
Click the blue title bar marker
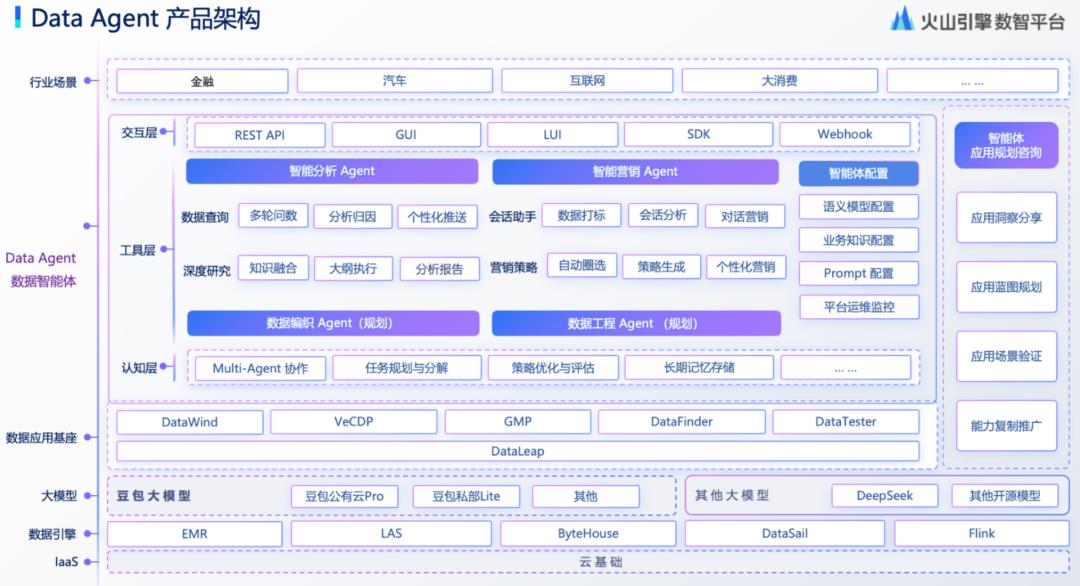pyautogui.click(x=18, y=18)
